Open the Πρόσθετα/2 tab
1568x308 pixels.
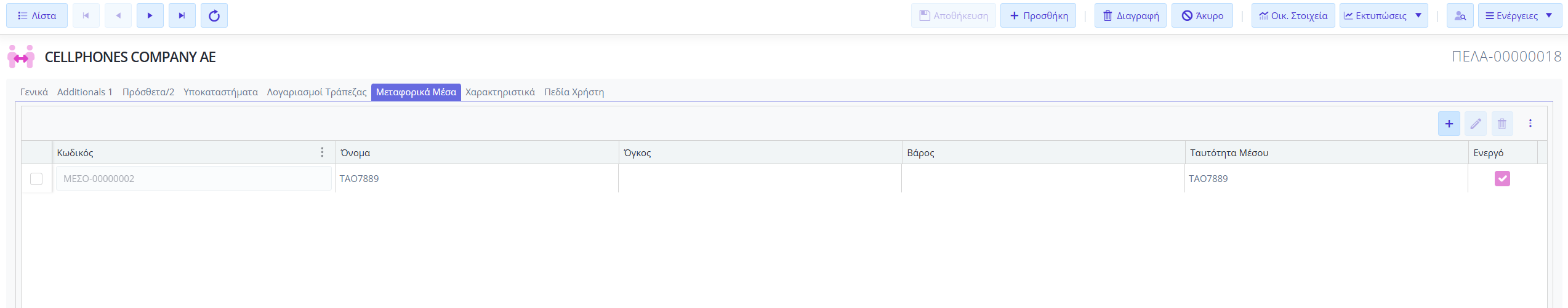[x=148, y=92]
